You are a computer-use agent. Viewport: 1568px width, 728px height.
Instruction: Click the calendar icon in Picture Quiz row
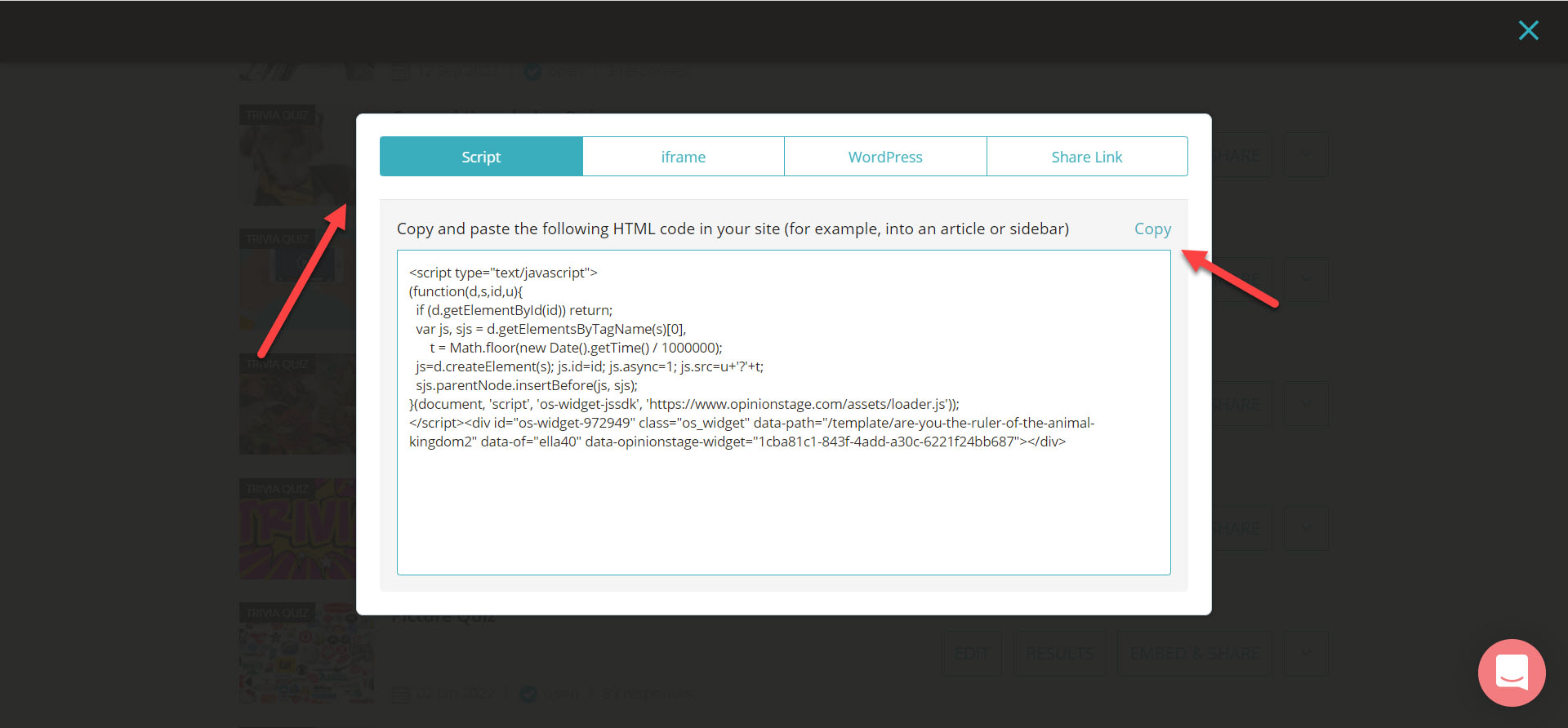point(400,694)
